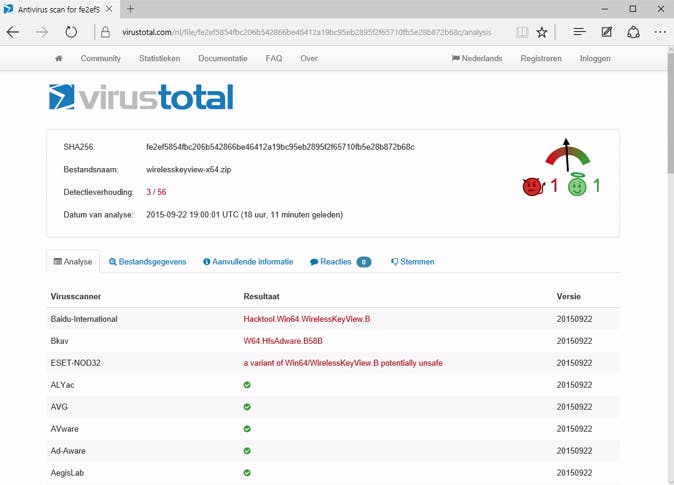Image resolution: width=674 pixels, height=485 pixels.
Task: Go back with the browser back arrow
Action: click(x=13, y=32)
